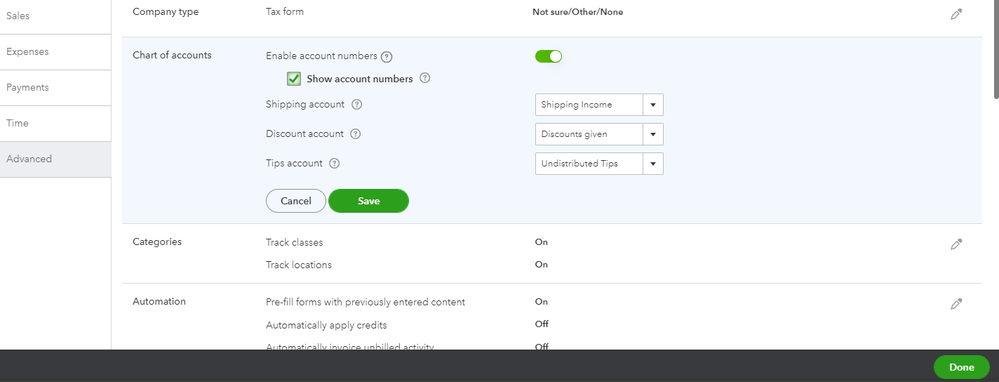Viewport: 999px width, 382px height.
Task: Open the Sales settings tab
Action: click(55, 17)
